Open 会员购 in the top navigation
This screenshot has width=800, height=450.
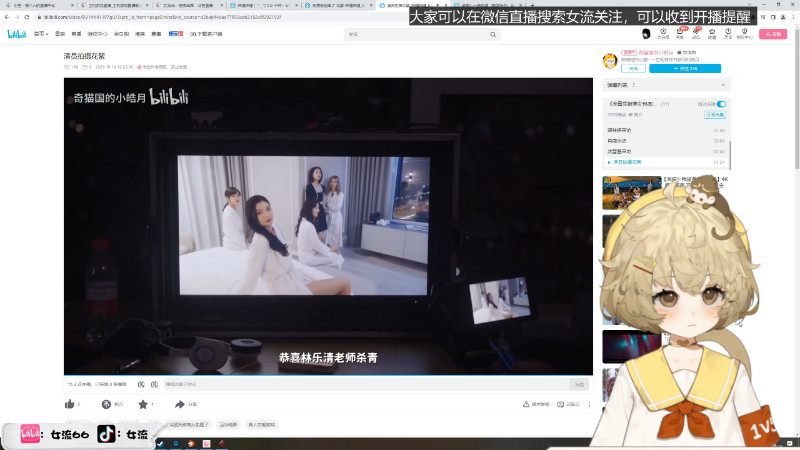coord(121,34)
